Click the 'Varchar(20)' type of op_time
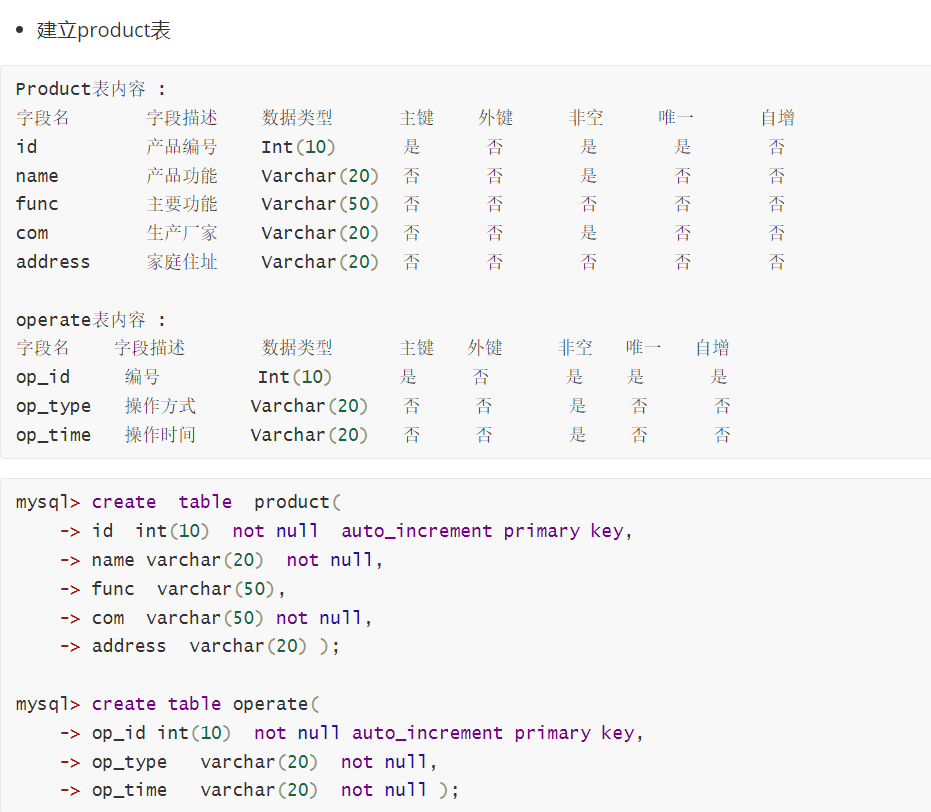This screenshot has height=812, width=931. (309, 435)
